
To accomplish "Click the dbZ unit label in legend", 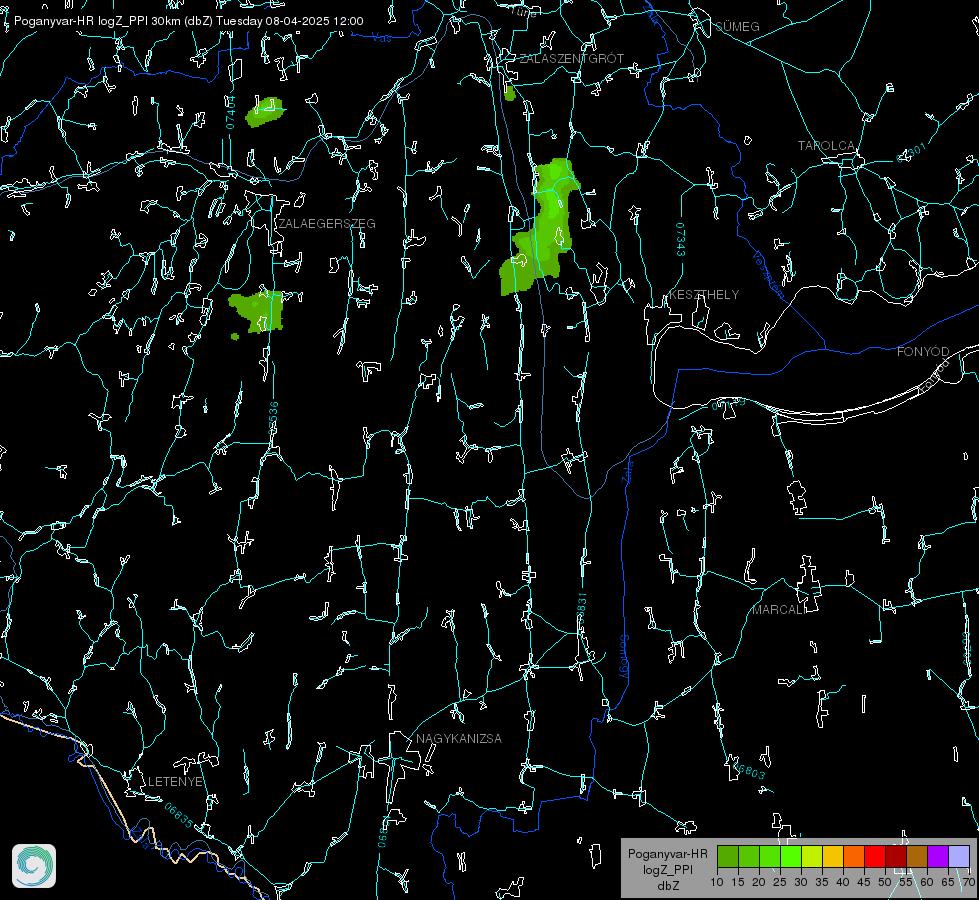I will (668, 886).
